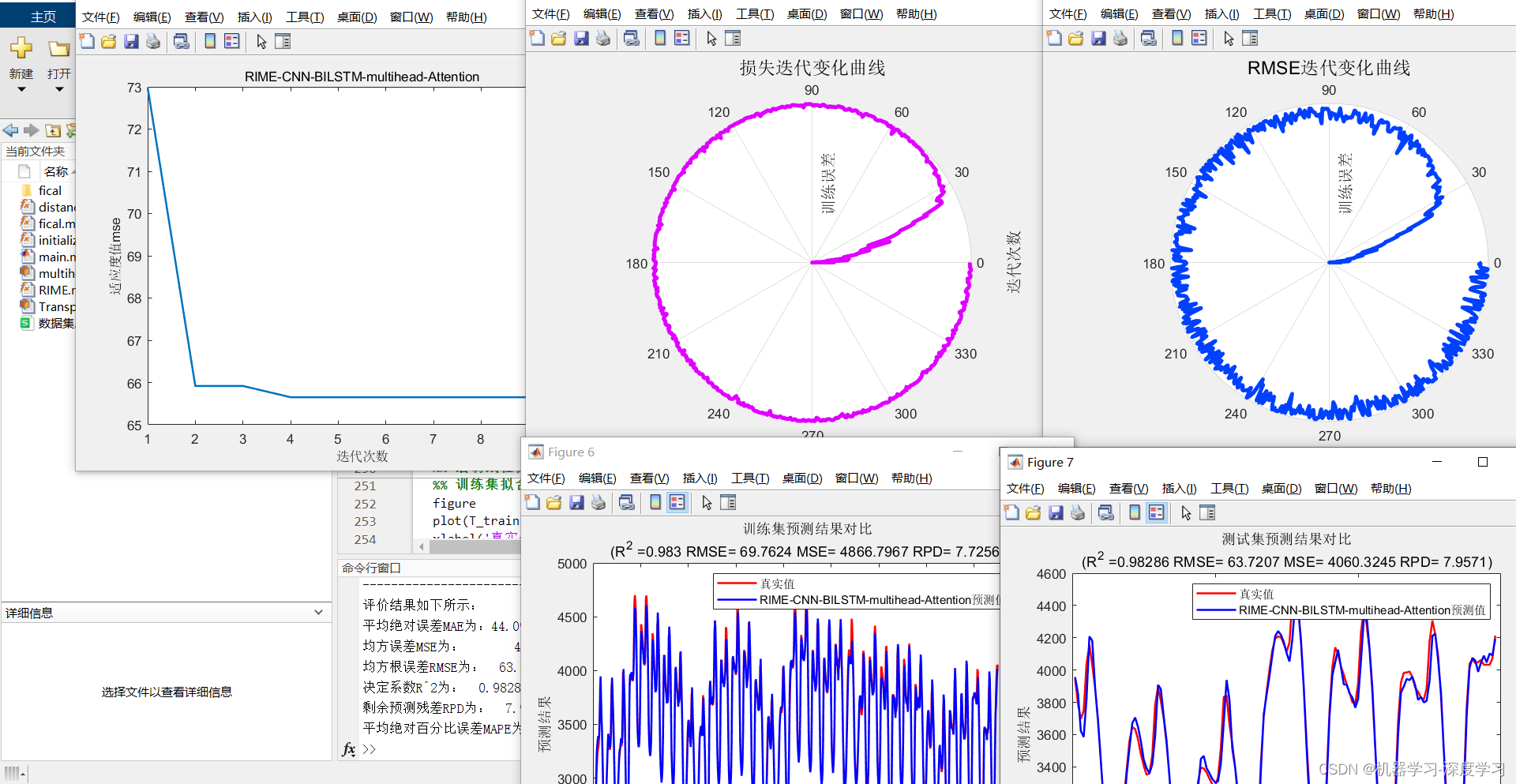Insert a colorbar in the 损失迭代变化曲线 figure
This screenshot has width=1516, height=784.
[x=660, y=38]
